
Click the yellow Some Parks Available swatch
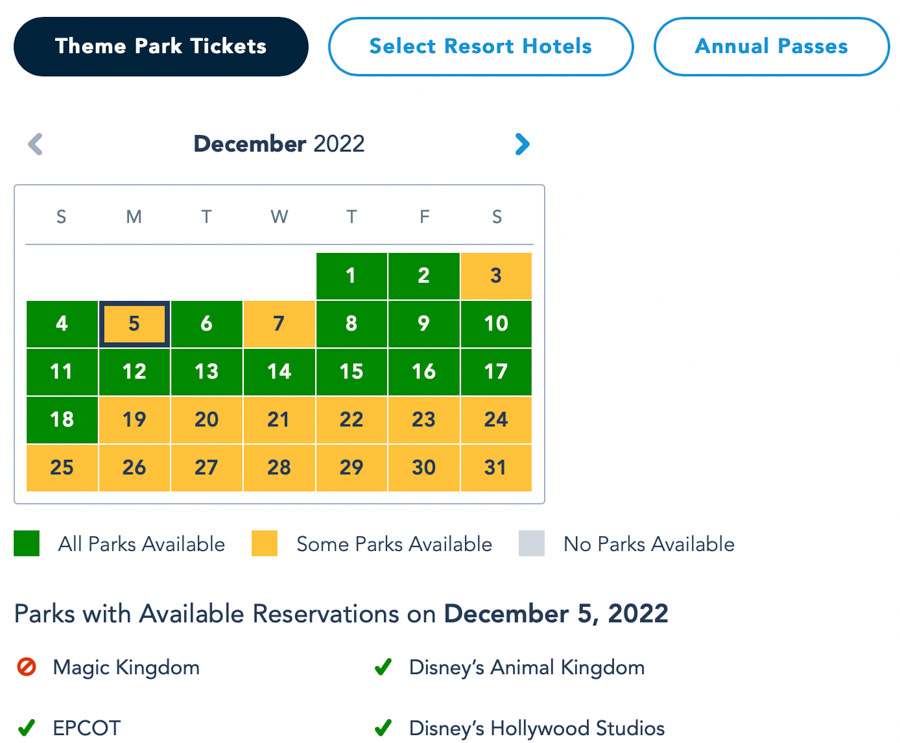[265, 544]
